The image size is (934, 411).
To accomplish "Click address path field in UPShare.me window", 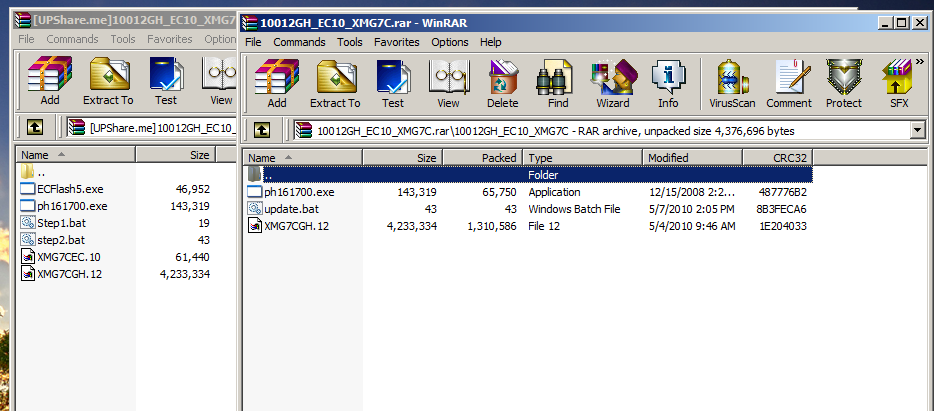I will tap(151, 127).
